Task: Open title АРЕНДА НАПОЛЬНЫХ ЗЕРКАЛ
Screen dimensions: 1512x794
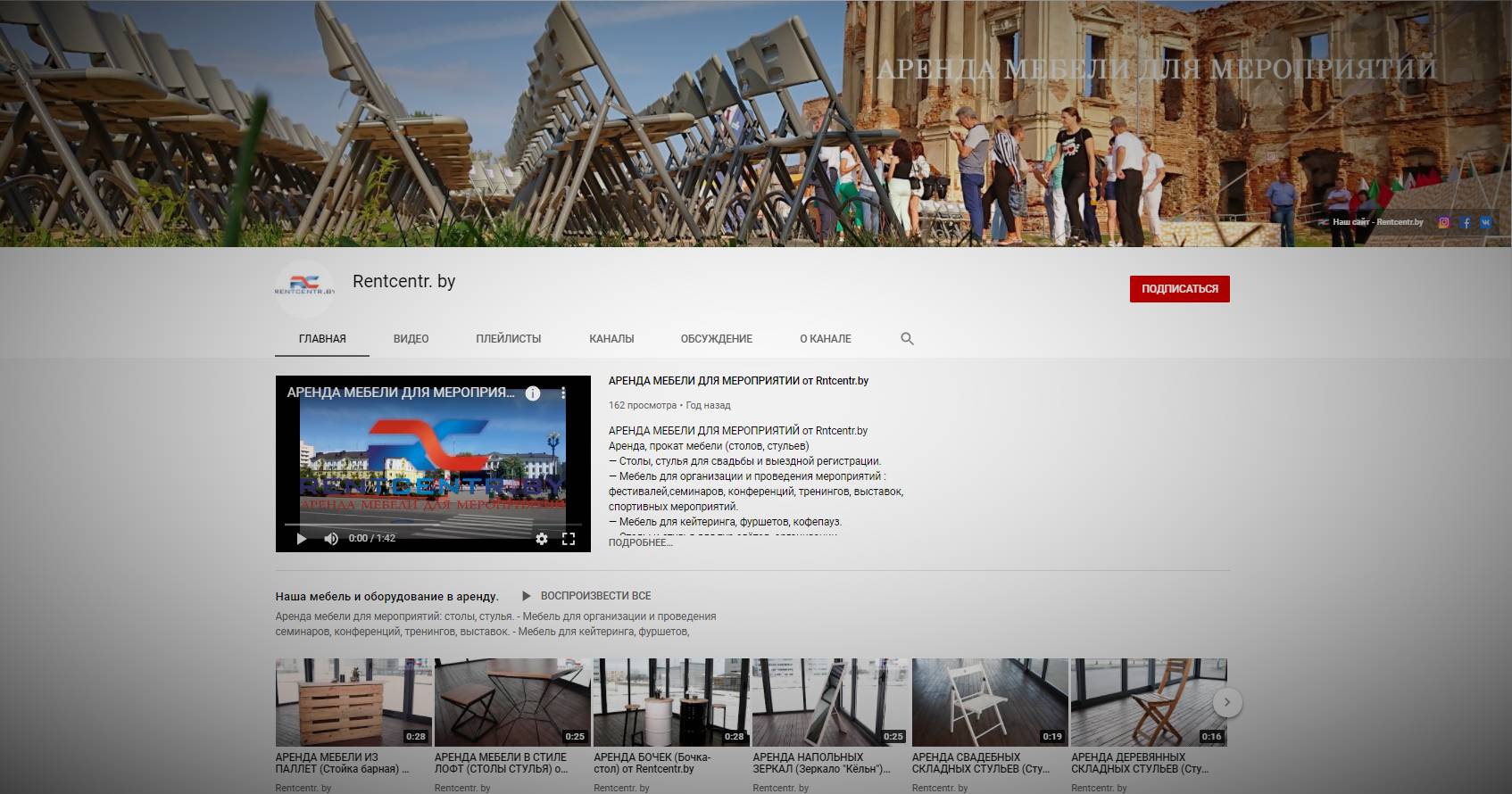Action: click(822, 763)
